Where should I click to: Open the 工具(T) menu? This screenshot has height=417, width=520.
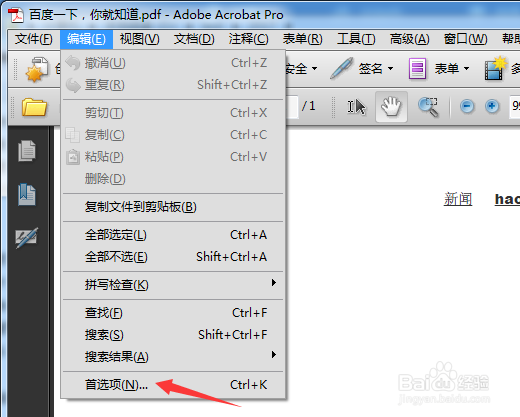point(356,39)
